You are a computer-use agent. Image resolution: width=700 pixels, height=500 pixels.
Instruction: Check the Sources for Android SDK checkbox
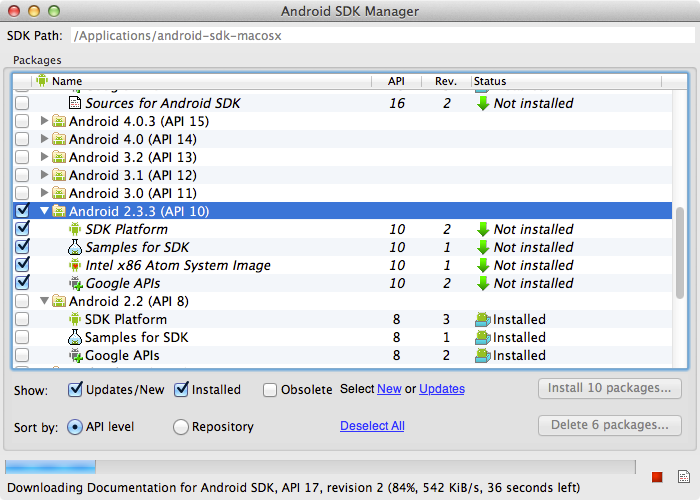click(22, 103)
